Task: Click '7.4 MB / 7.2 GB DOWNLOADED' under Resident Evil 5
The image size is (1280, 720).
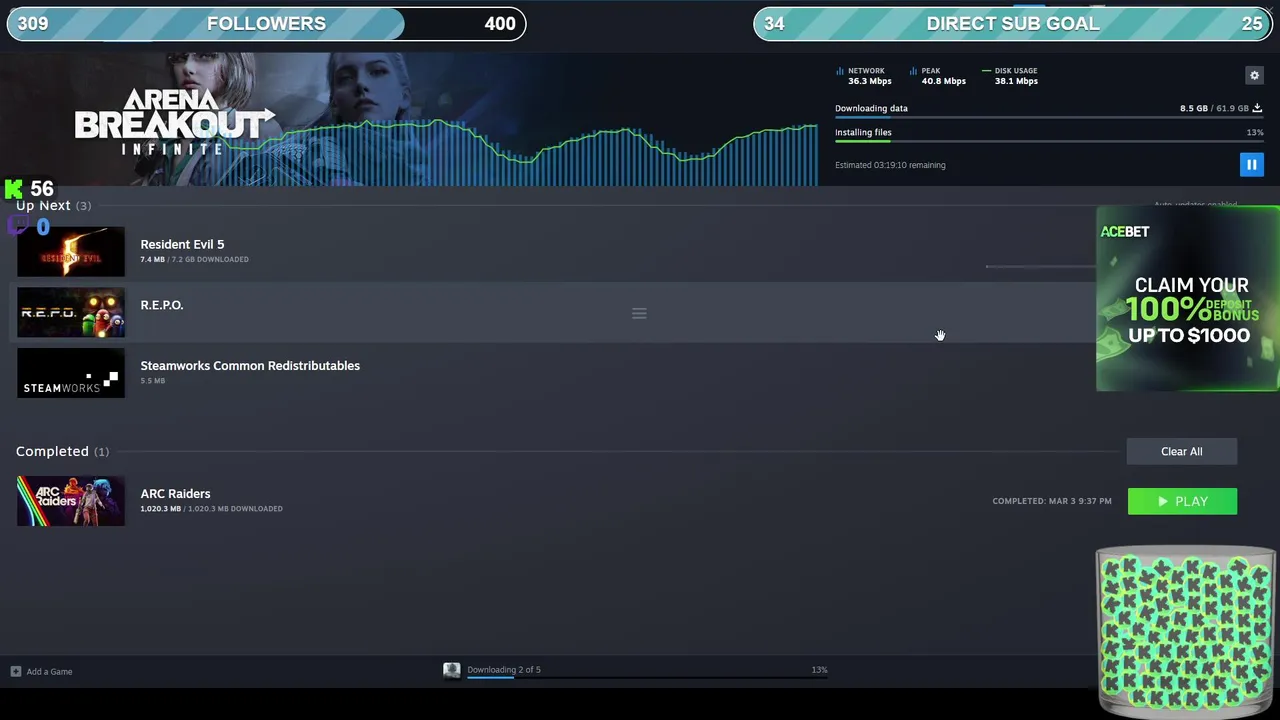Action: (x=194, y=259)
